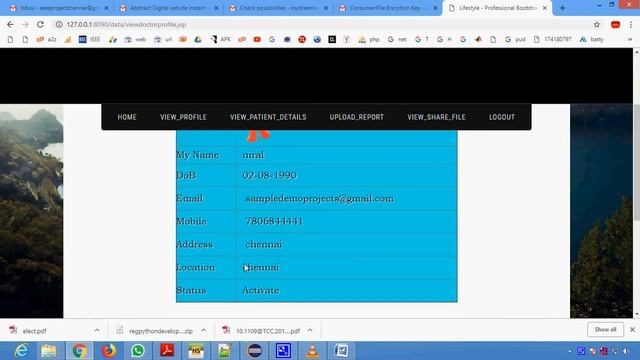Click the email sampledemoprojects@gmail.com

(x=320, y=199)
